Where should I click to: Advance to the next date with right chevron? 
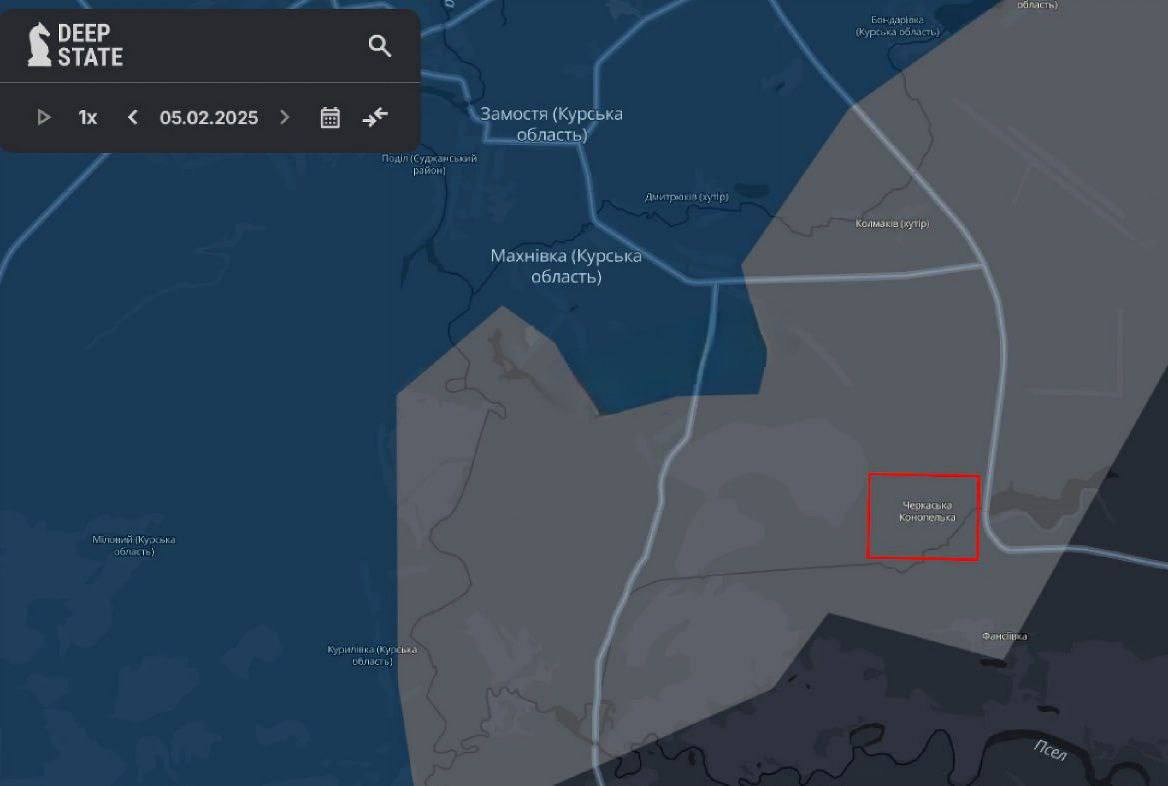[285, 117]
